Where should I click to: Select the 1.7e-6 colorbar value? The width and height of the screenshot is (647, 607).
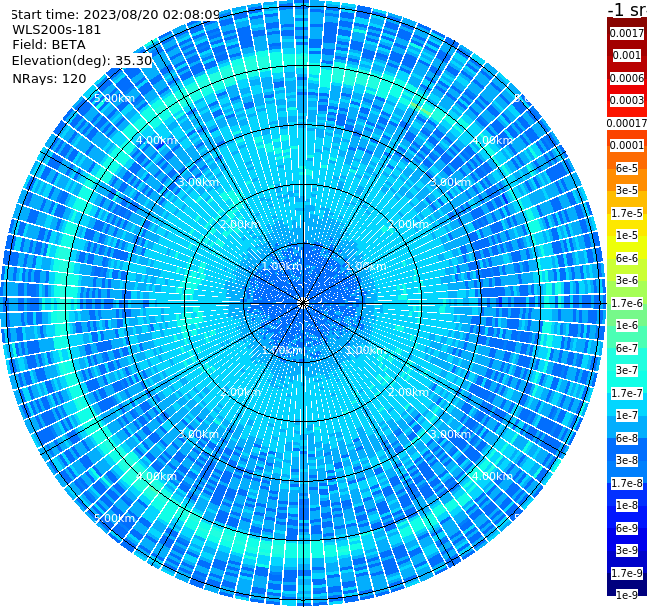pos(627,303)
